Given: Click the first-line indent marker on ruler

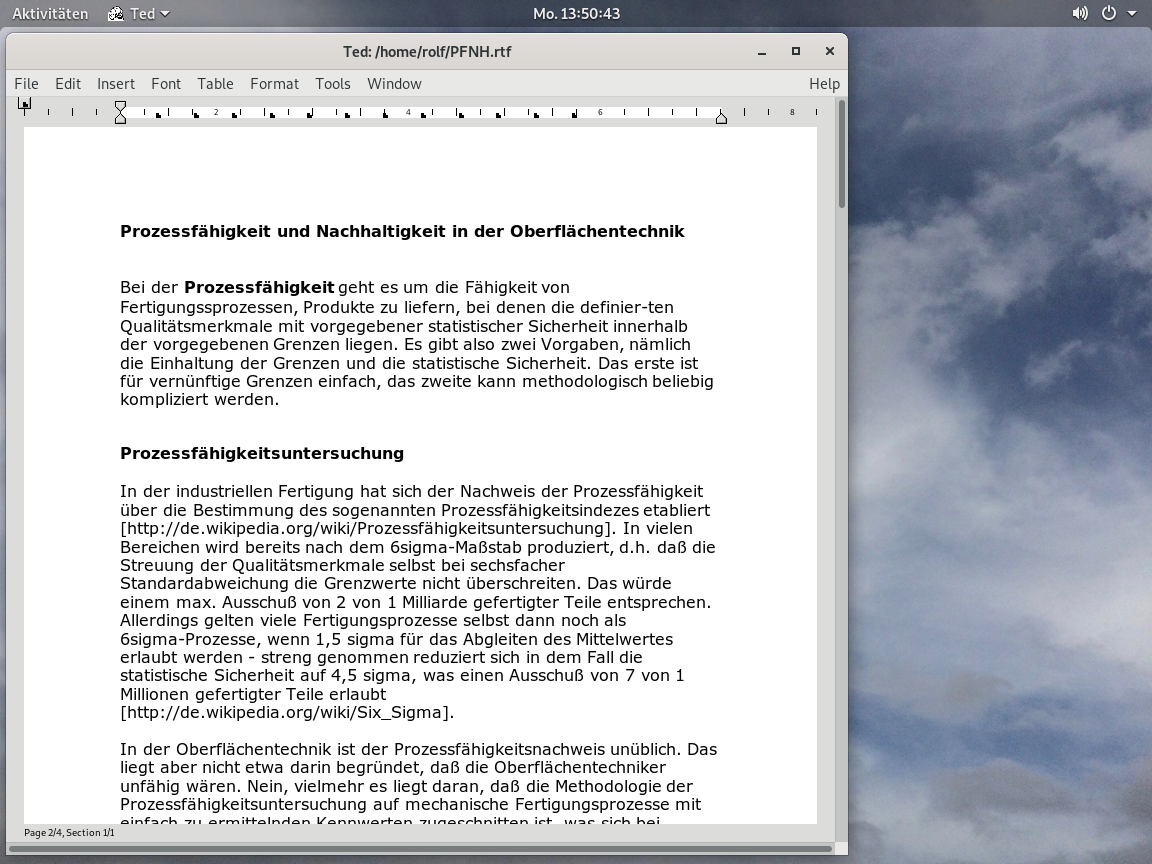Looking at the screenshot, I should click(120, 106).
